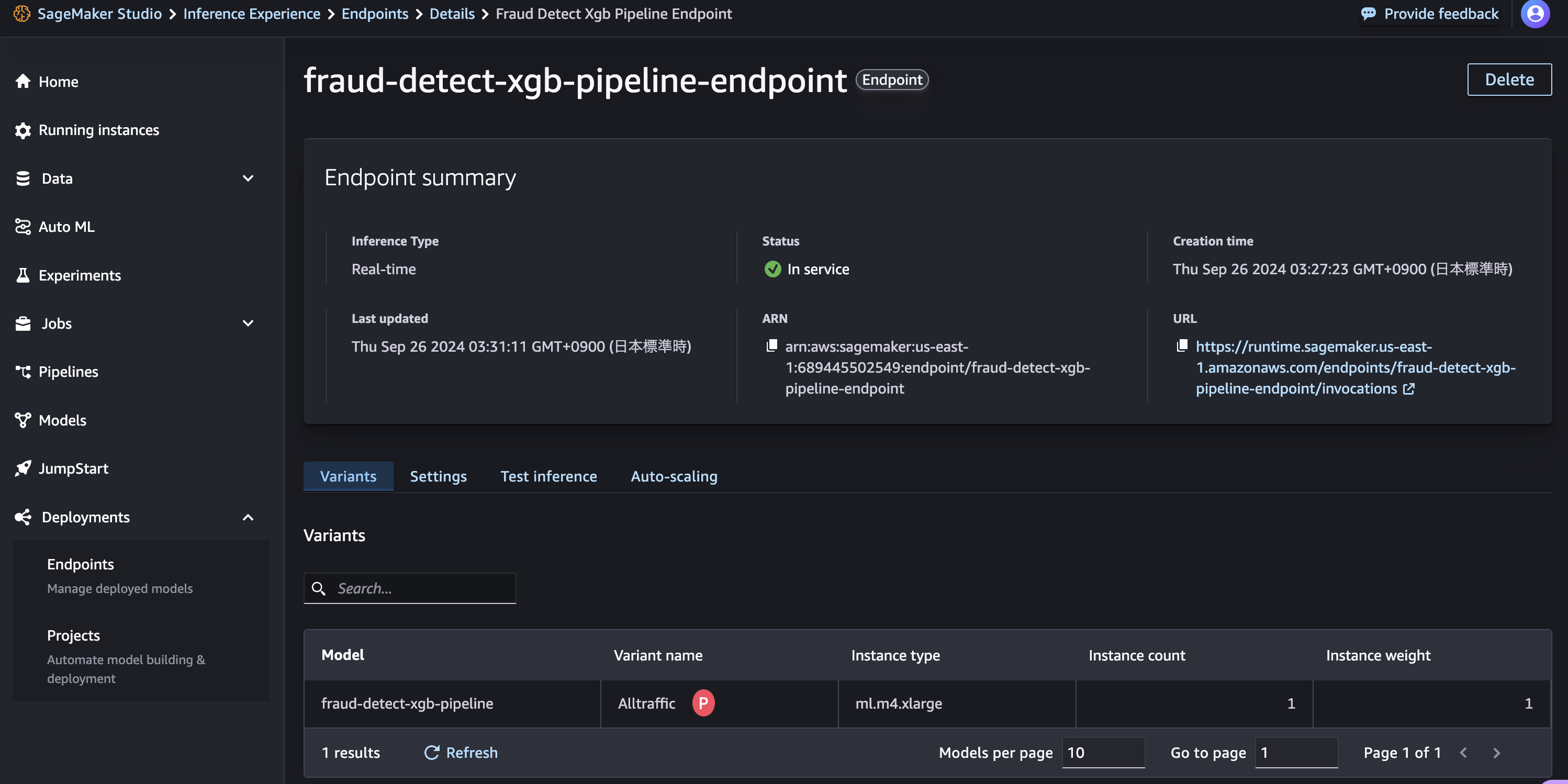Open JumpStart in the sidebar
The image size is (1568, 784).
[x=73, y=469]
